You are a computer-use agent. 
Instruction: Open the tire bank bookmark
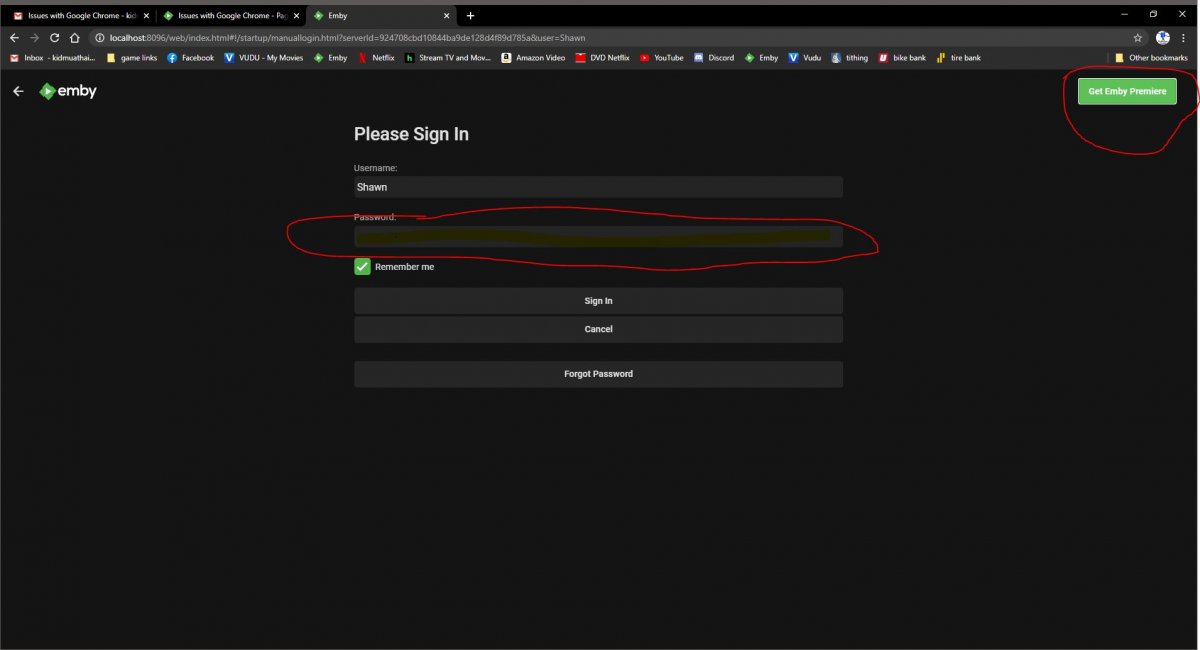click(958, 58)
